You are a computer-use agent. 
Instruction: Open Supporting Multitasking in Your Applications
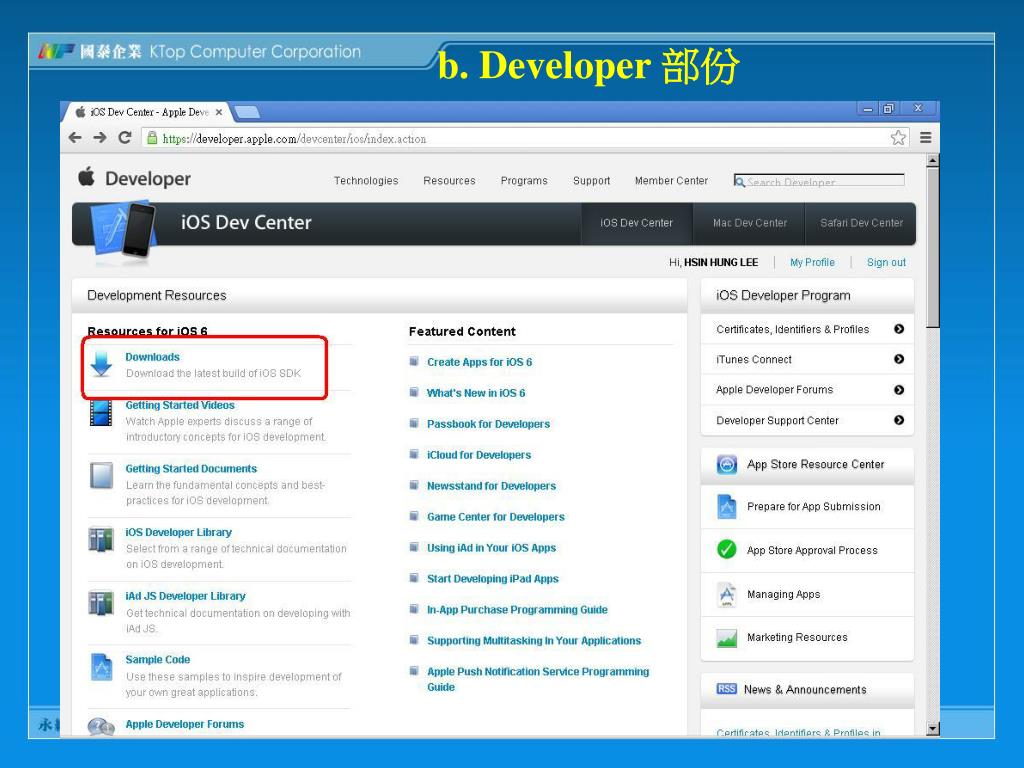534,641
